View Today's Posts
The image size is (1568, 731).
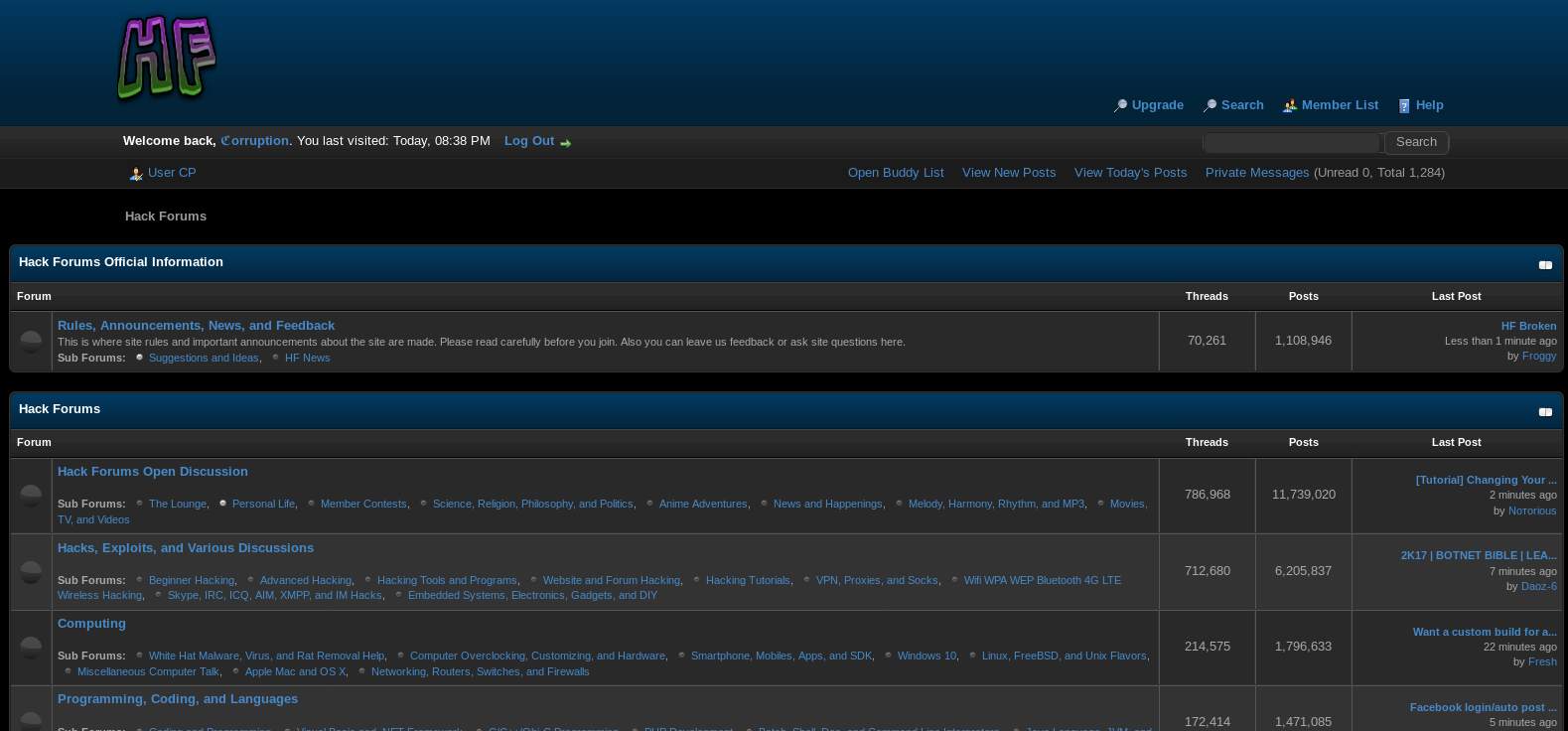pos(1130,173)
